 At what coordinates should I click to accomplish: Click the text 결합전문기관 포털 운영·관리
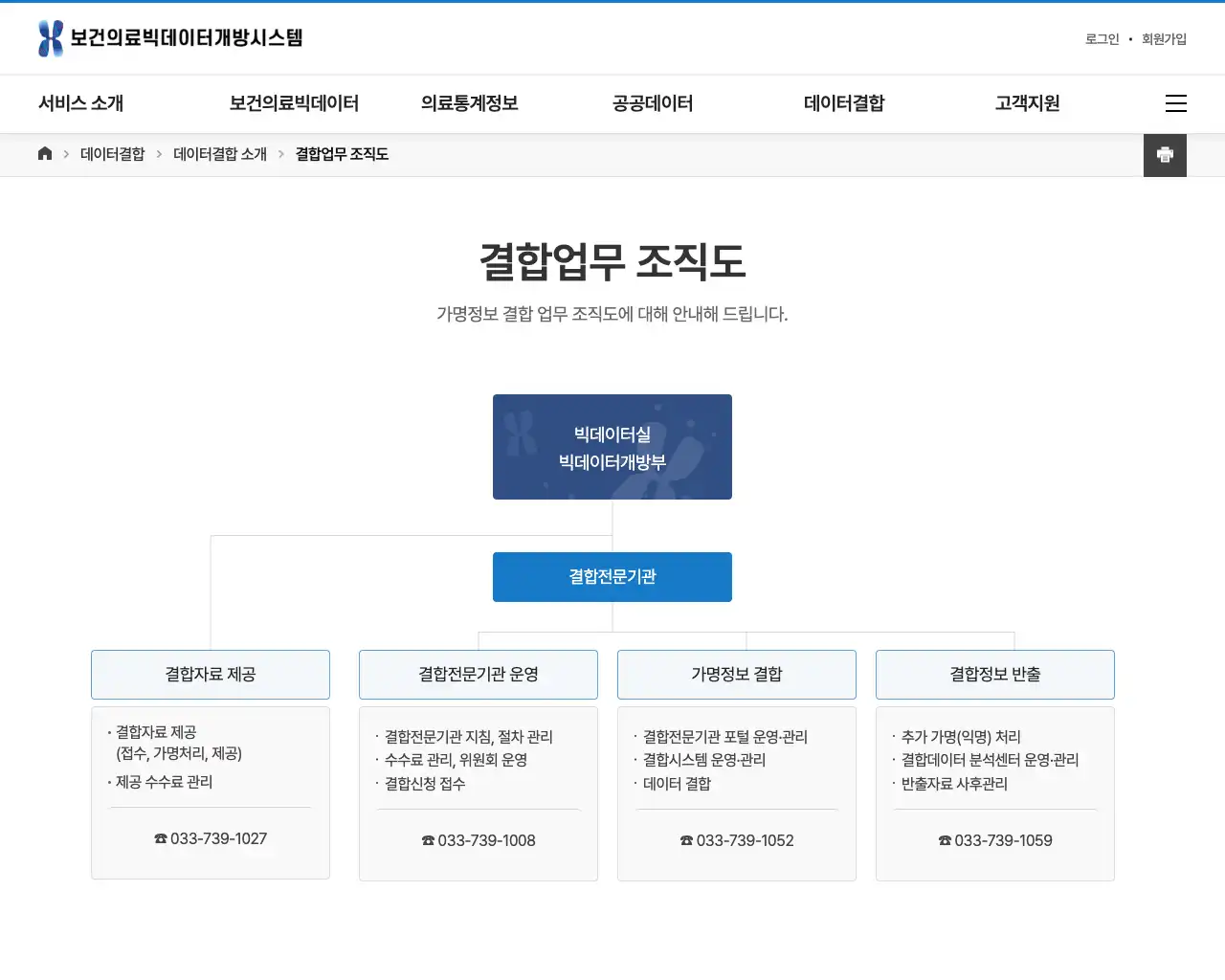pos(725,737)
